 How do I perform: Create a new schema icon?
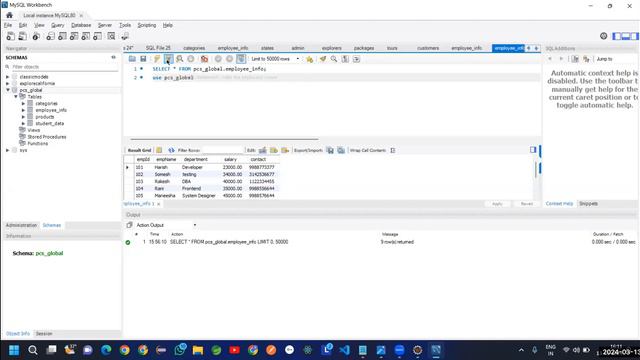pos(50,36)
